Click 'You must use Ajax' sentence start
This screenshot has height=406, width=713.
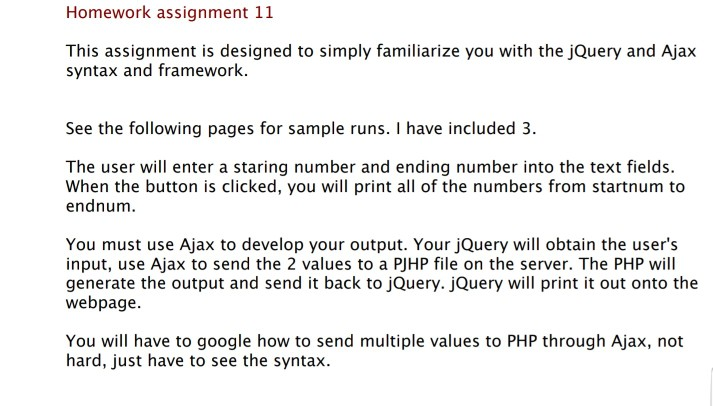140,245
